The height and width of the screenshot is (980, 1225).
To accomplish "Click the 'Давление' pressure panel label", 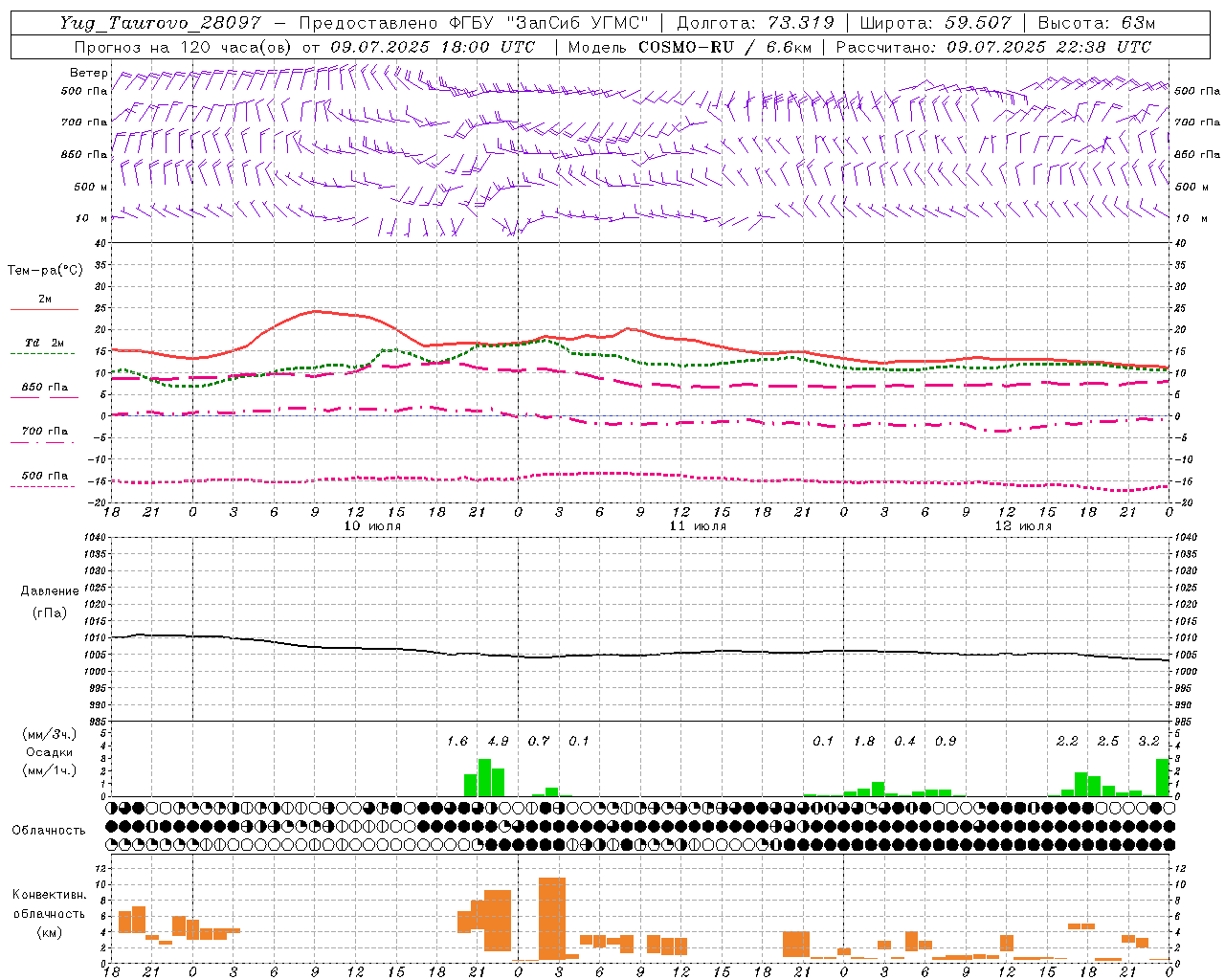I will (x=50, y=591).
